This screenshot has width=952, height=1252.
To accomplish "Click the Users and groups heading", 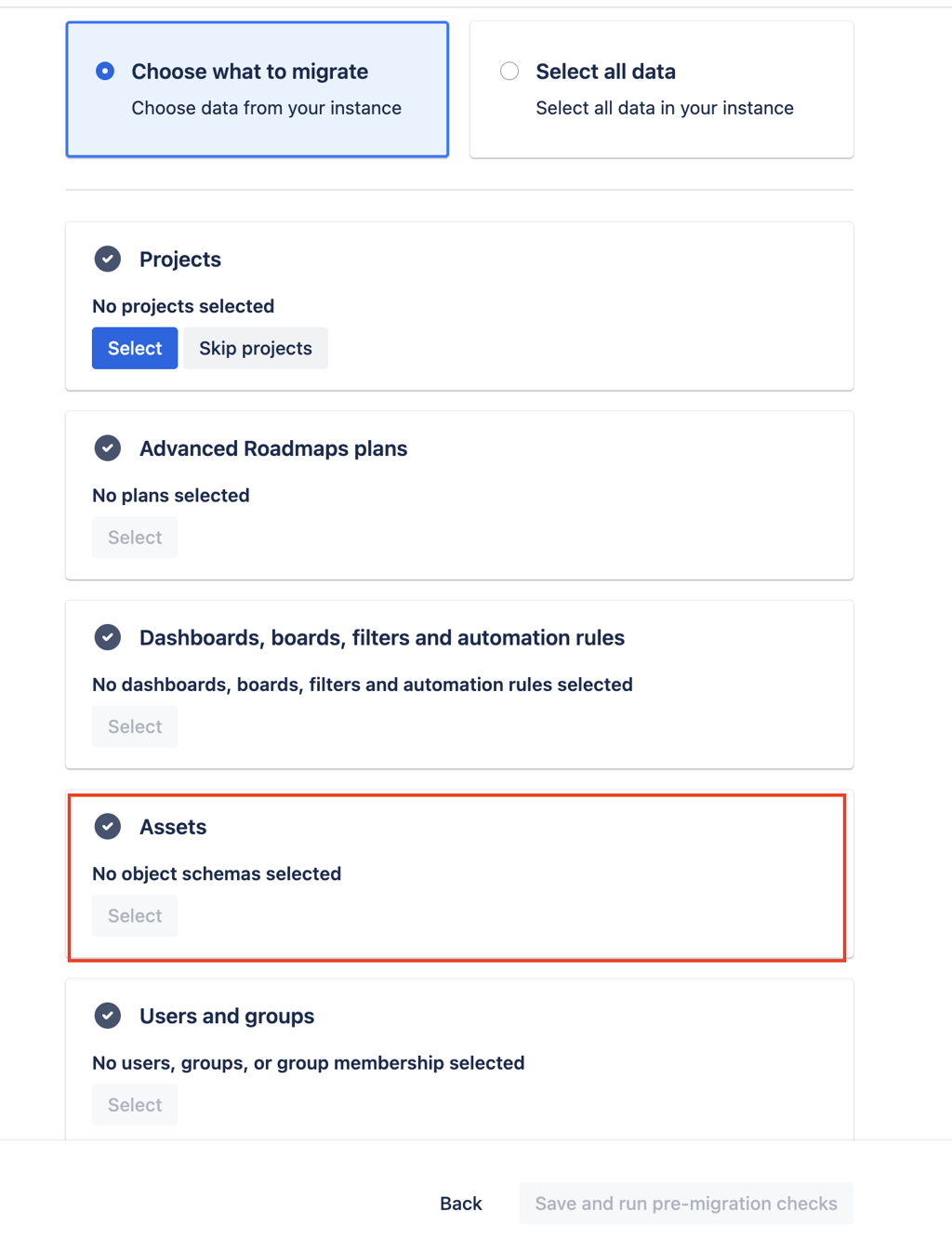I will tap(227, 1016).
